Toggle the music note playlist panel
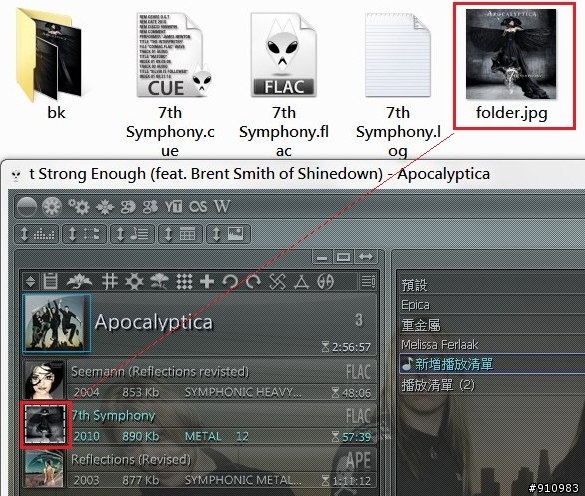Image resolution: width=585 pixels, height=496 pixels. tap(133, 234)
